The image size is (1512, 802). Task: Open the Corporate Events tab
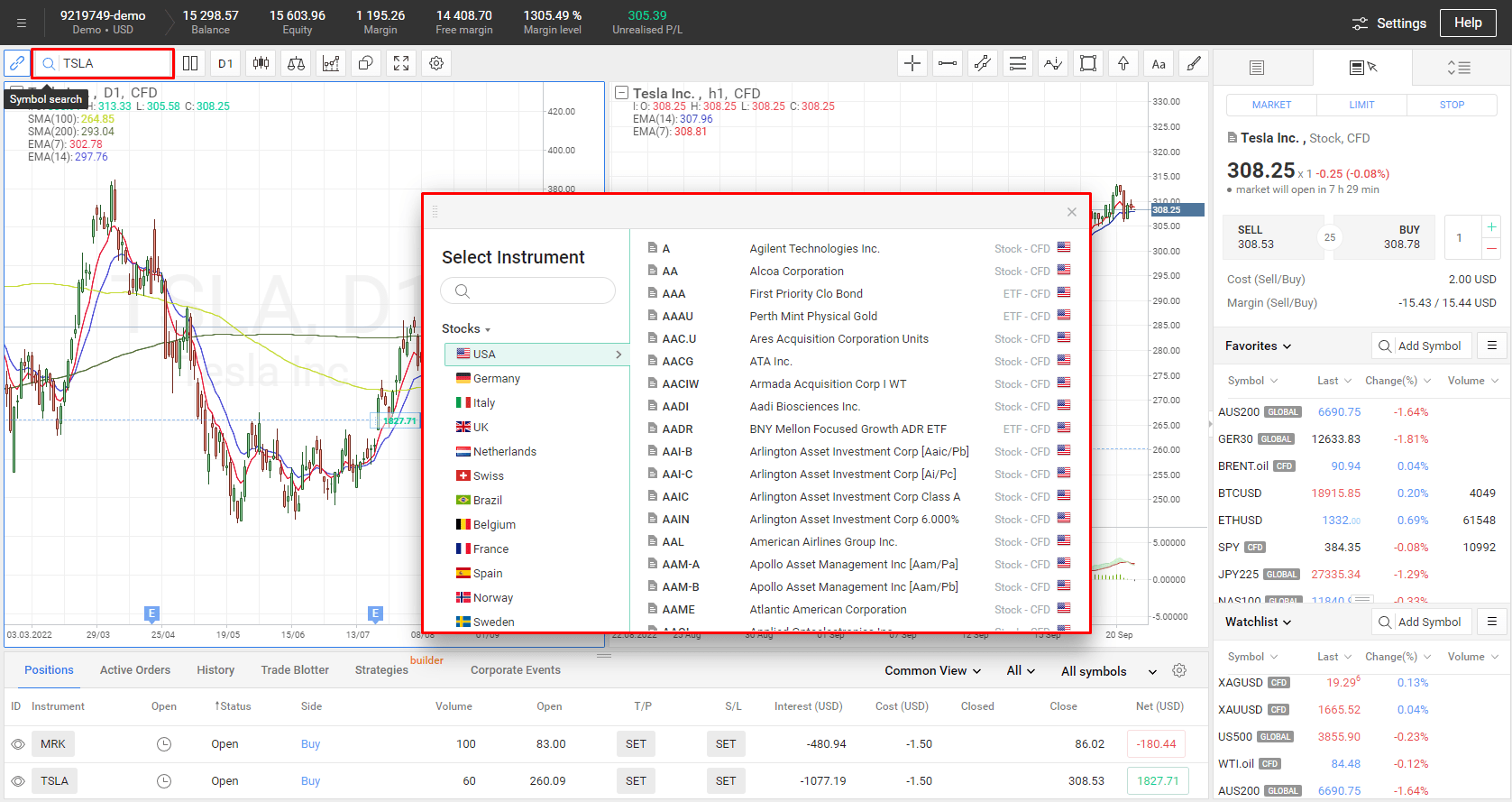click(516, 670)
